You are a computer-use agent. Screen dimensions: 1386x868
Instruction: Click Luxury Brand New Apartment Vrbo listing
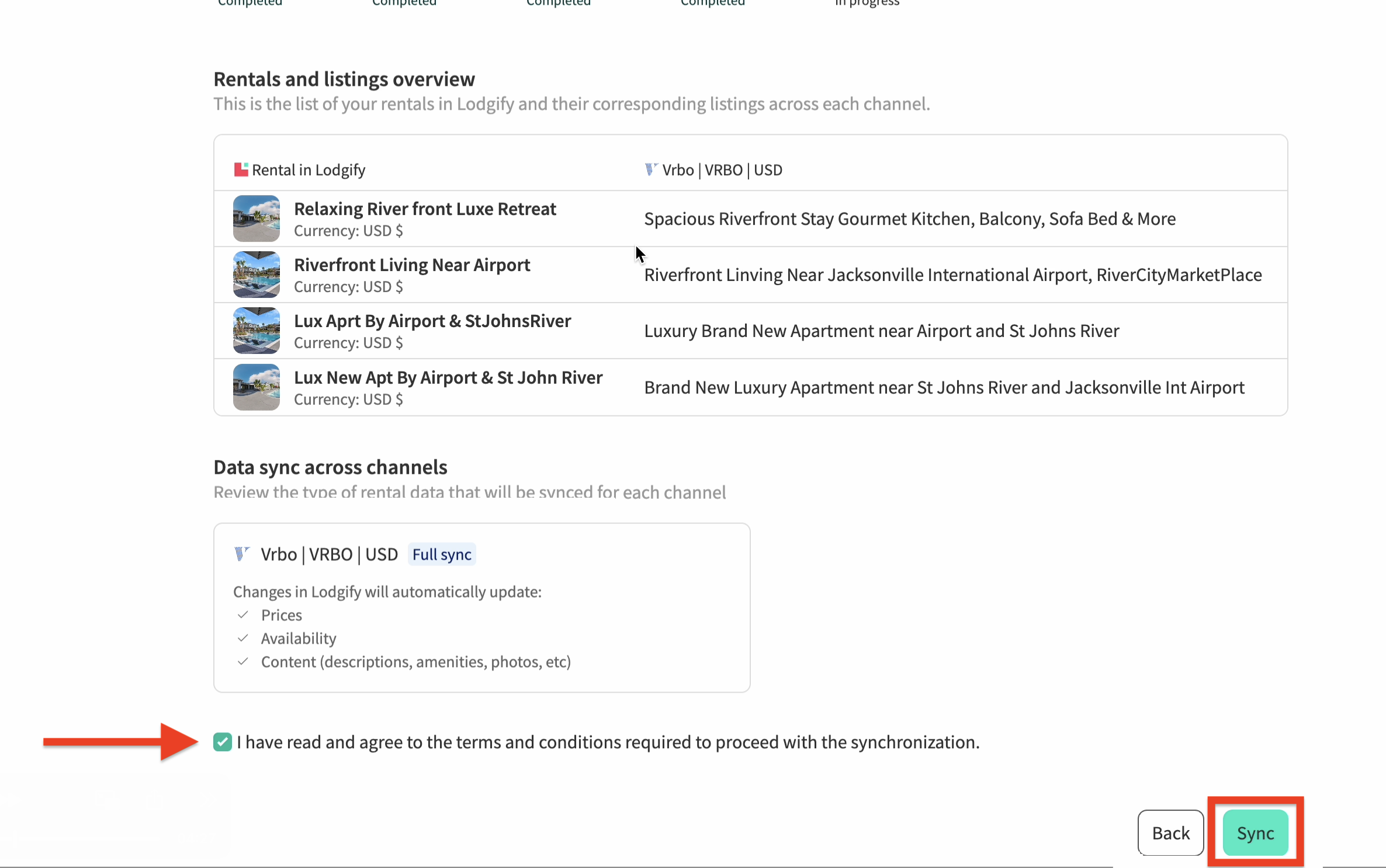point(881,331)
